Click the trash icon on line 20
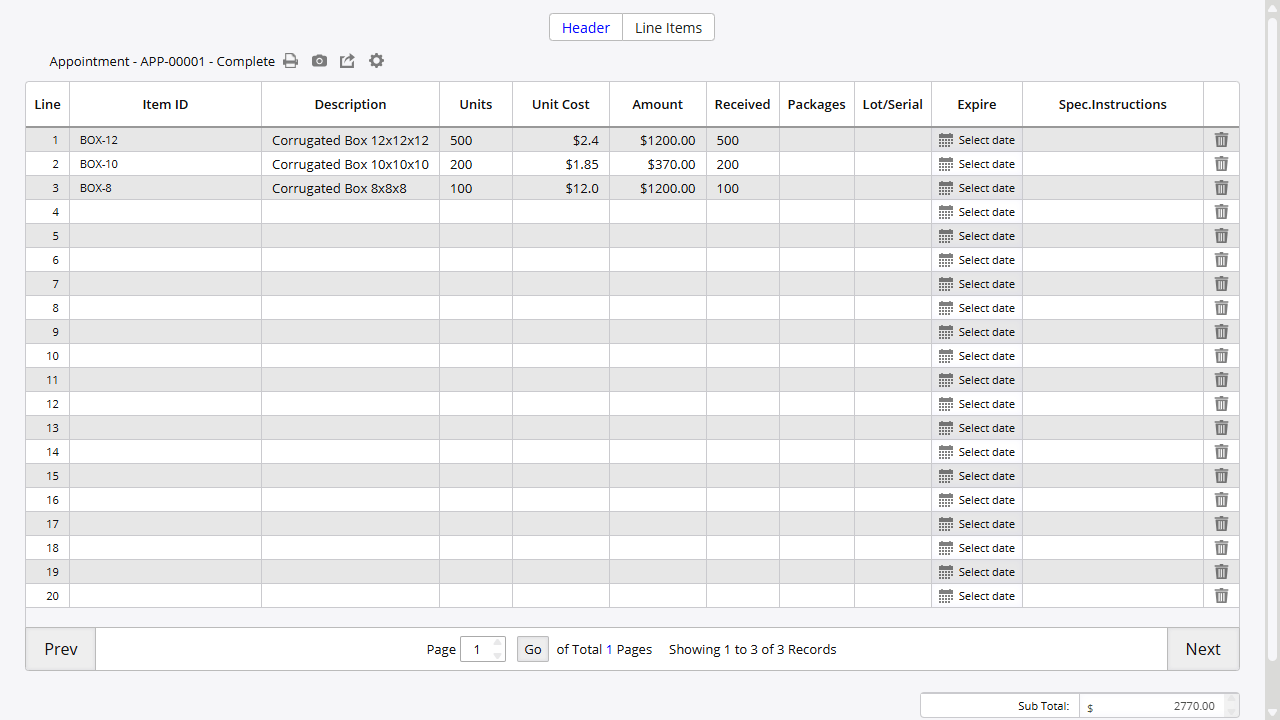This screenshot has height=720, width=1280. click(x=1221, y=596)
